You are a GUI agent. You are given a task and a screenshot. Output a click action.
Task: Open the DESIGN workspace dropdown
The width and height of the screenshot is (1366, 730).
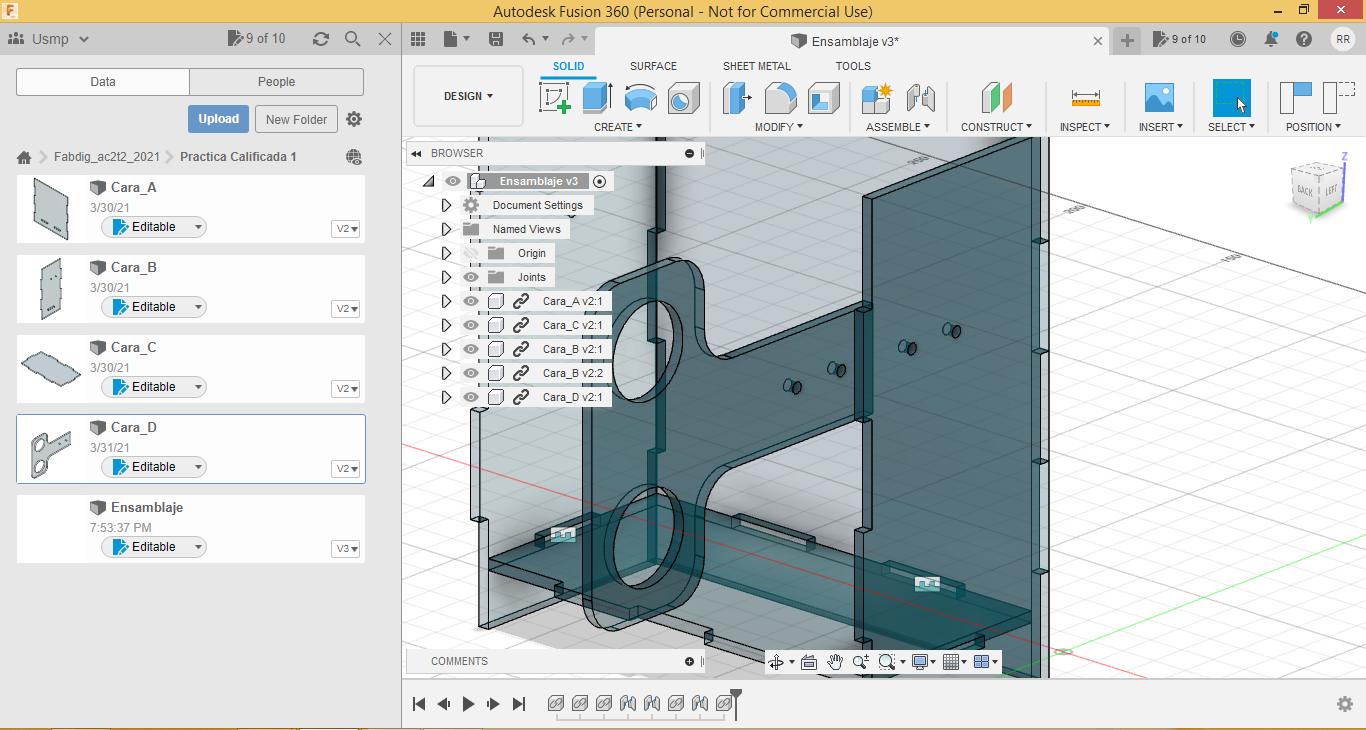pyautogui.click(x=468, y=97)
